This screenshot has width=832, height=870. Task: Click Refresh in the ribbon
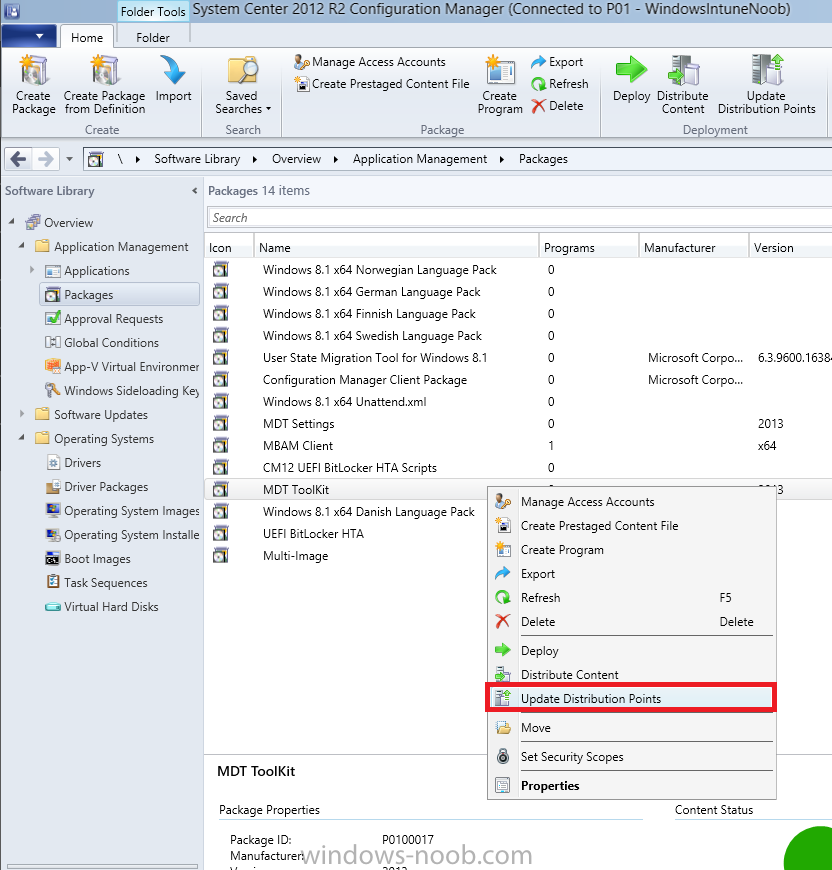(559, 84)
